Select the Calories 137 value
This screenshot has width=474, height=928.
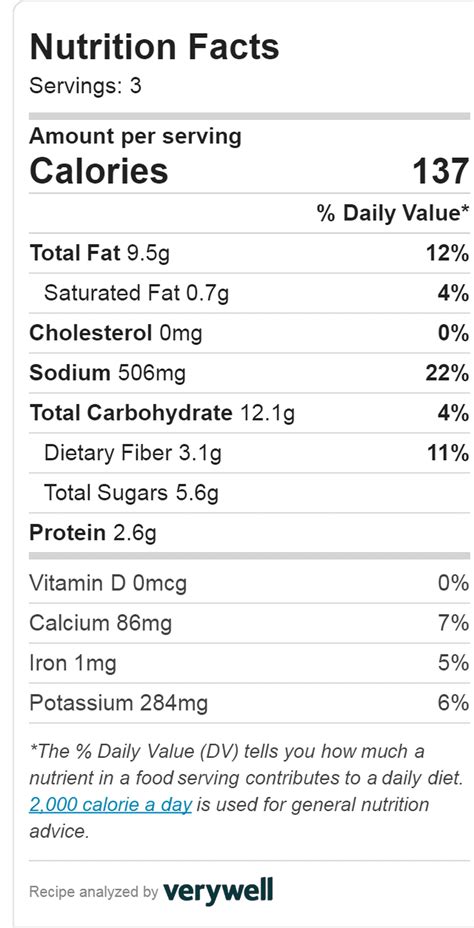pyautogui.click(x=440, y=172)
